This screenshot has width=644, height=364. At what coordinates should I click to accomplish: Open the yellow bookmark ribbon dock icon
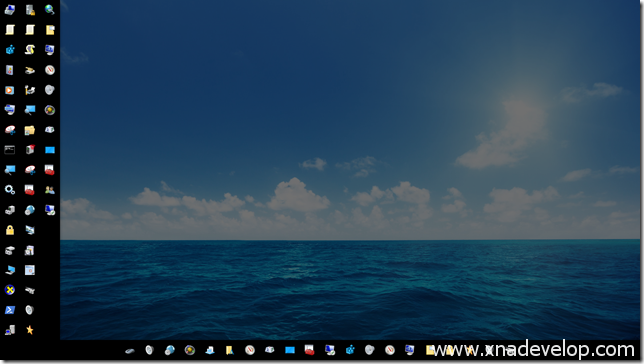click(230, 350)
